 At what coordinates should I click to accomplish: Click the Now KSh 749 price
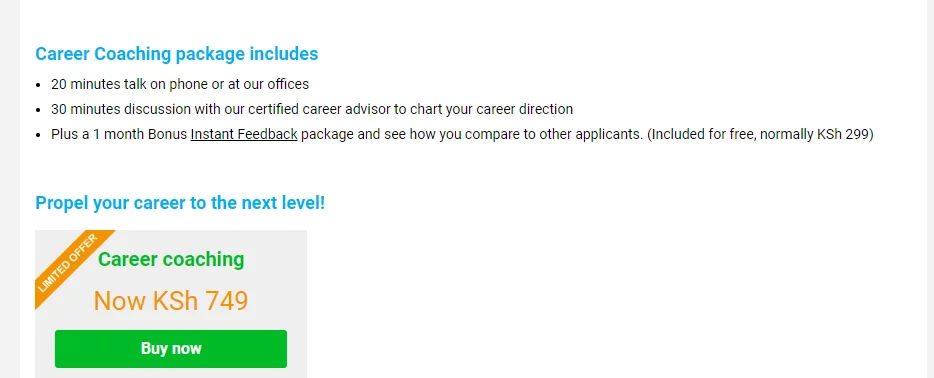(x=171, y=301)
